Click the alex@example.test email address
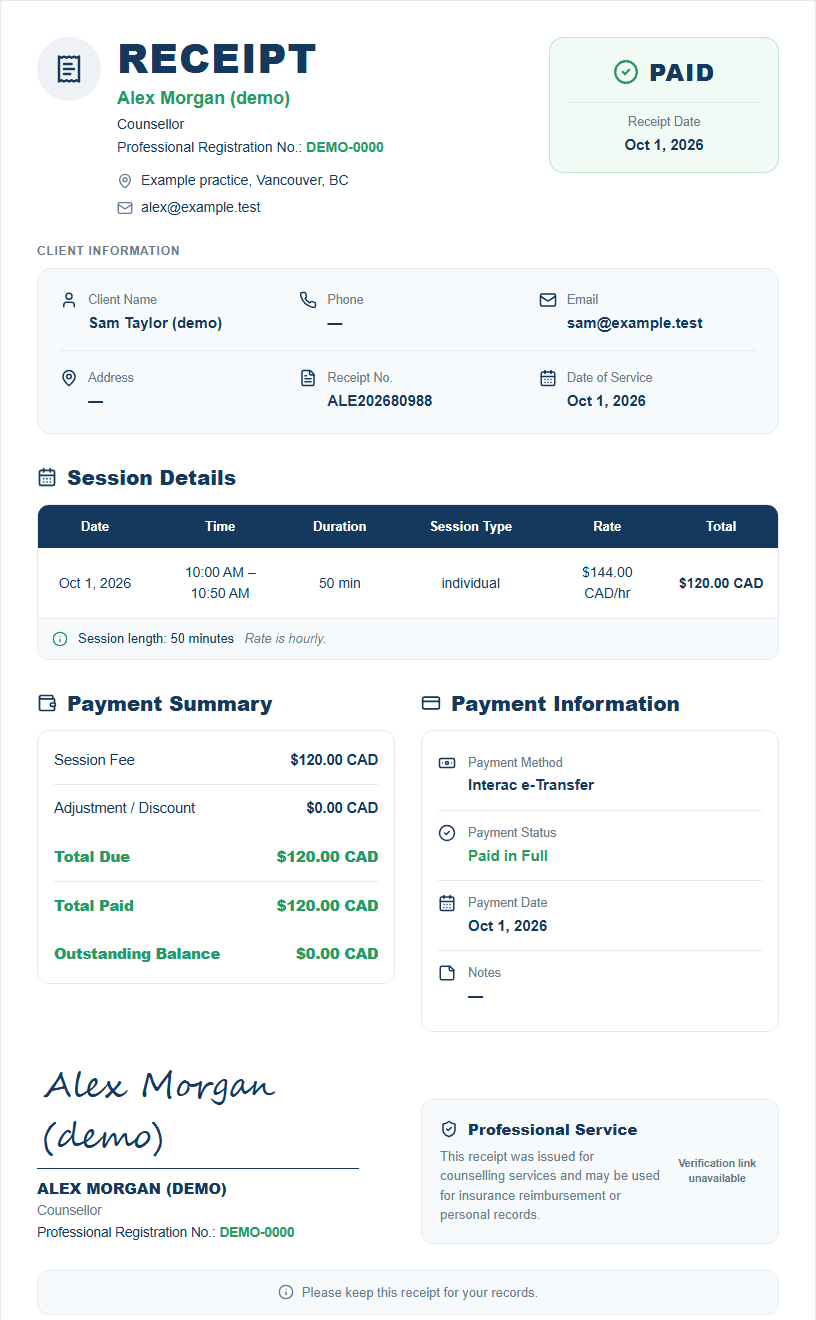 201,208
